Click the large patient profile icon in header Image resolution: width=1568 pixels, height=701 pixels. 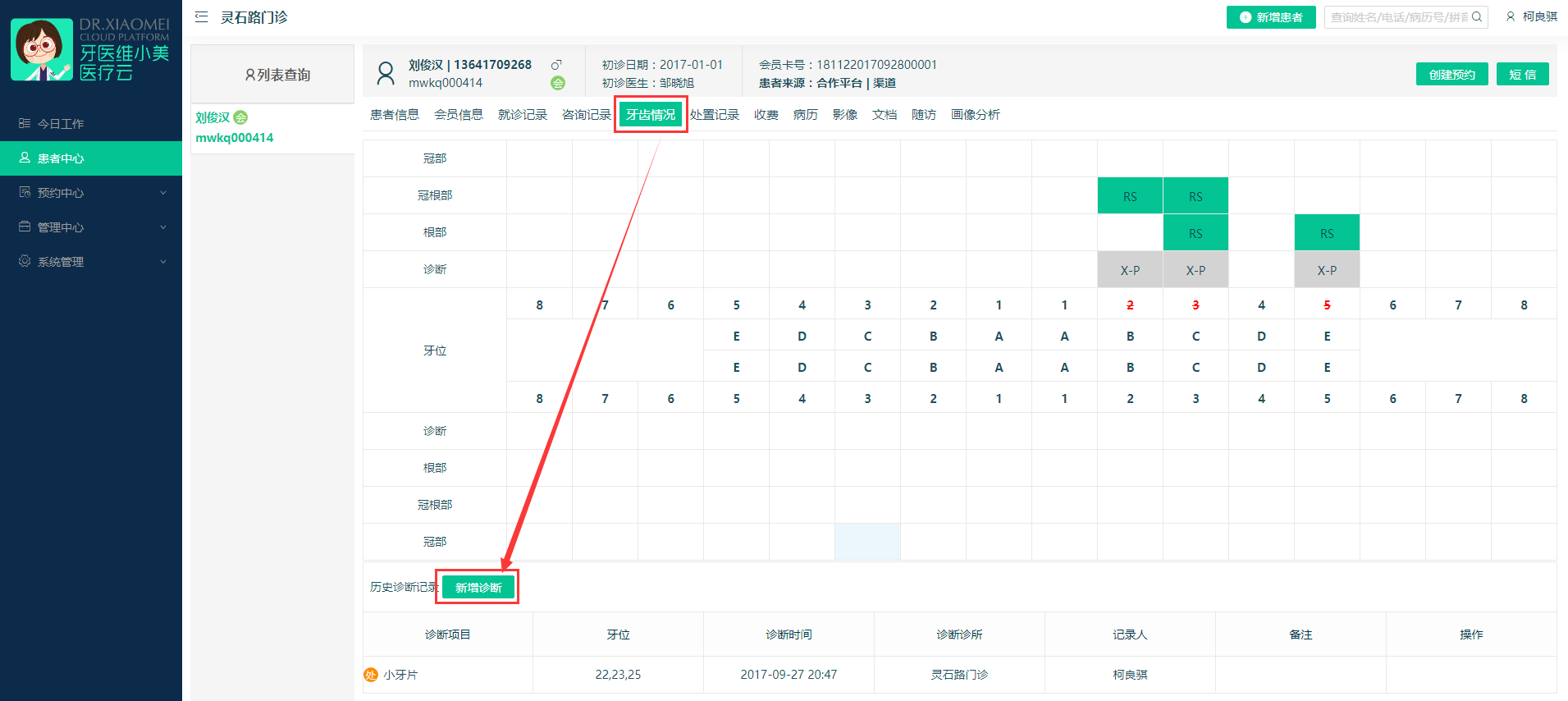[x=385, y=73]
